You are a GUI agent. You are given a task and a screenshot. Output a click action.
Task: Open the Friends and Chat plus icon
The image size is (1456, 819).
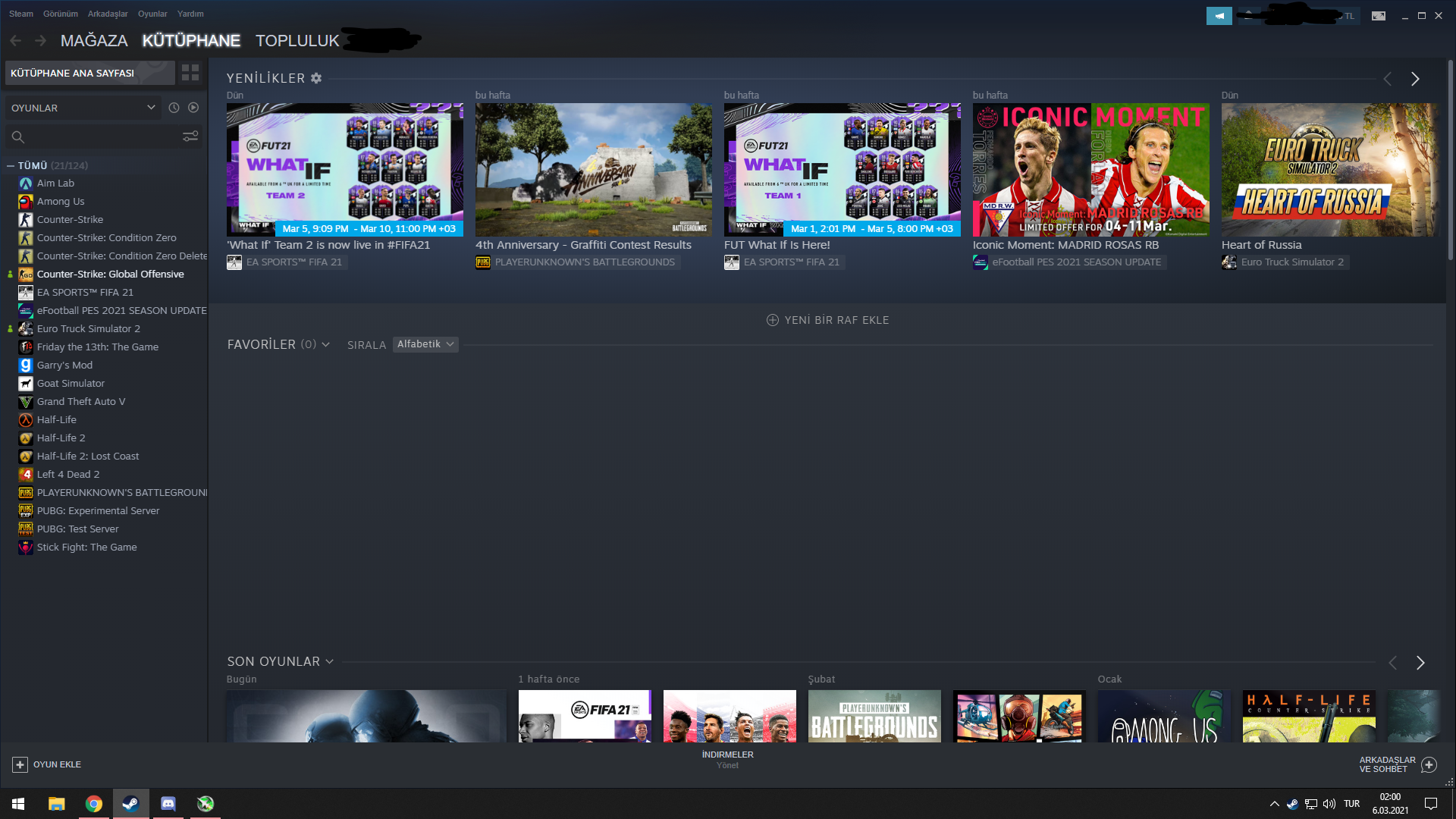tap(1429, 764)
